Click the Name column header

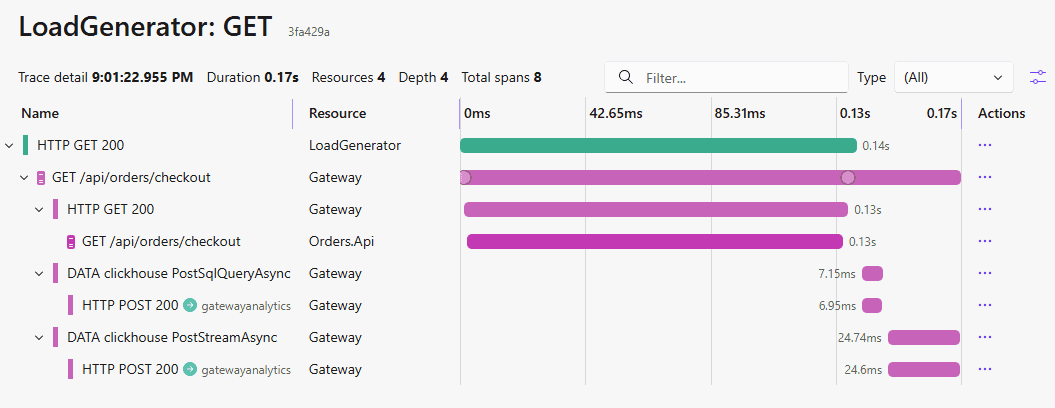click(40, 113)
